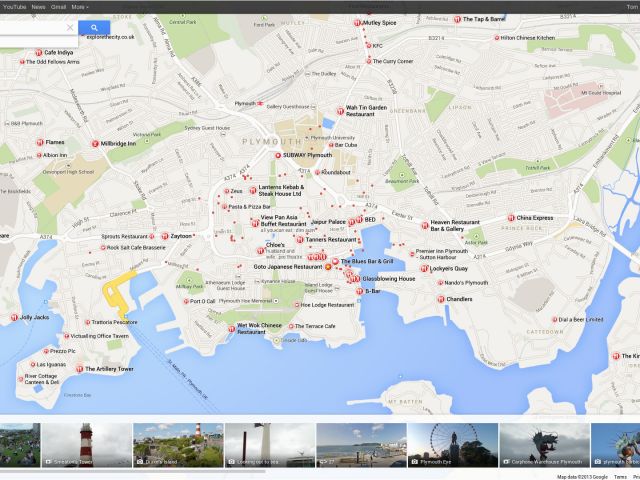The width and height of the screenshot is (640, 480).
Task: Click The Terrace Cafe label
Action: [x=315, y=326]
